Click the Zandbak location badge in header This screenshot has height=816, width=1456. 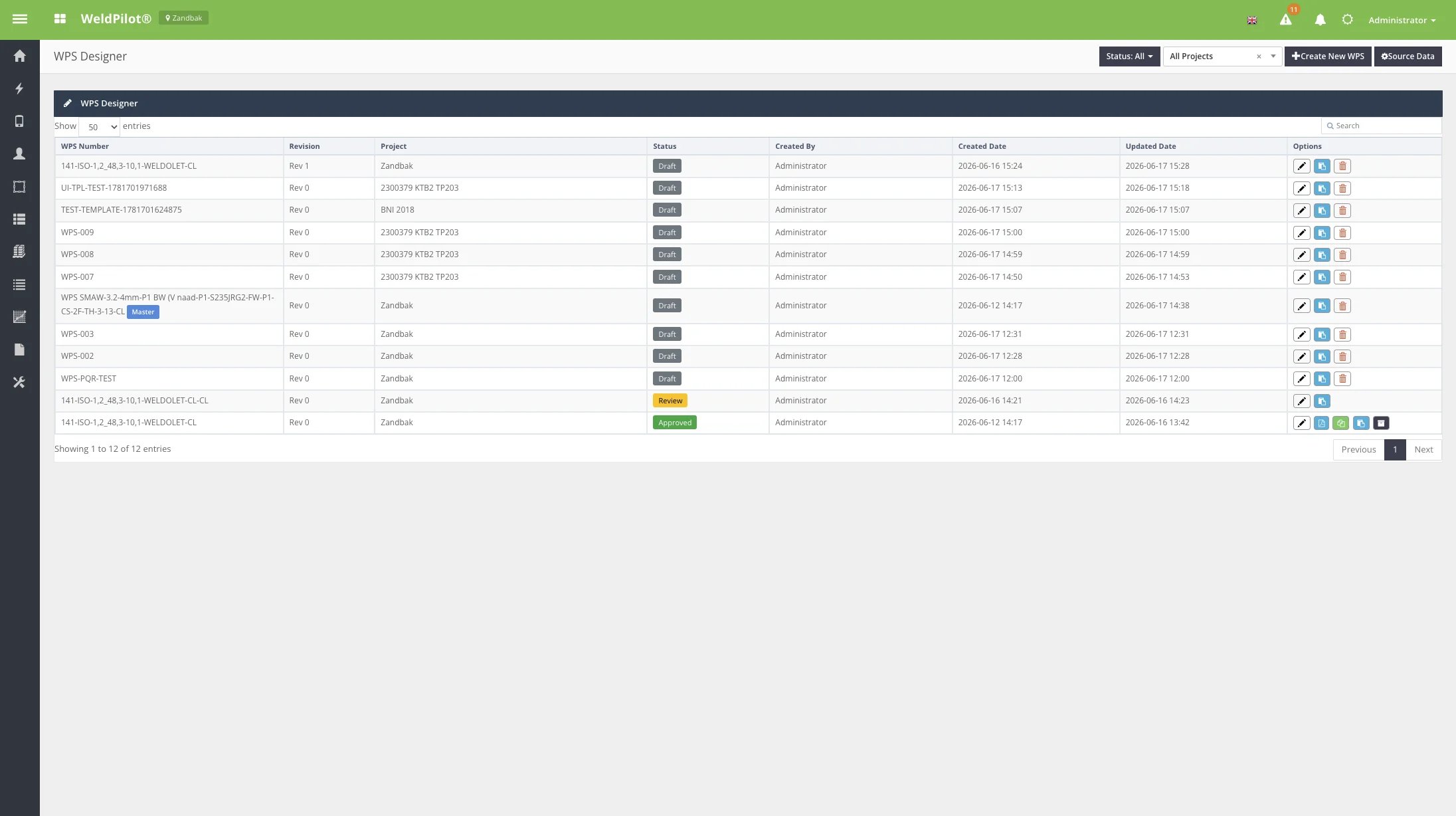point(183,18)
